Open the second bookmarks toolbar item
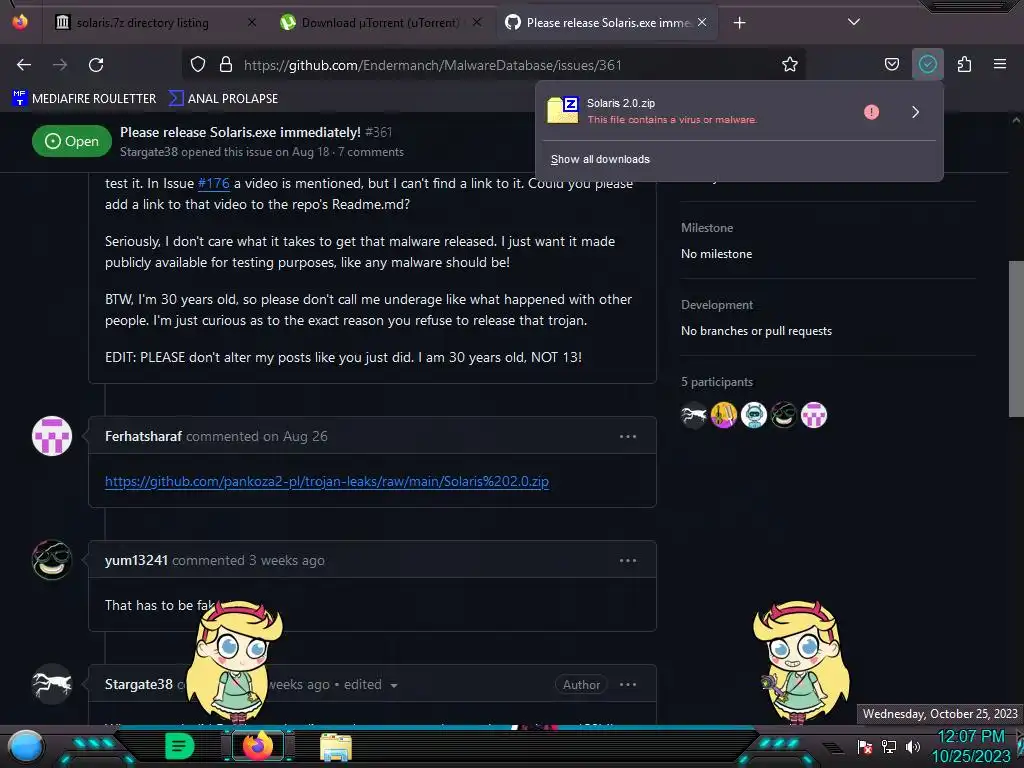1024x768 pixels. (223, 99)
